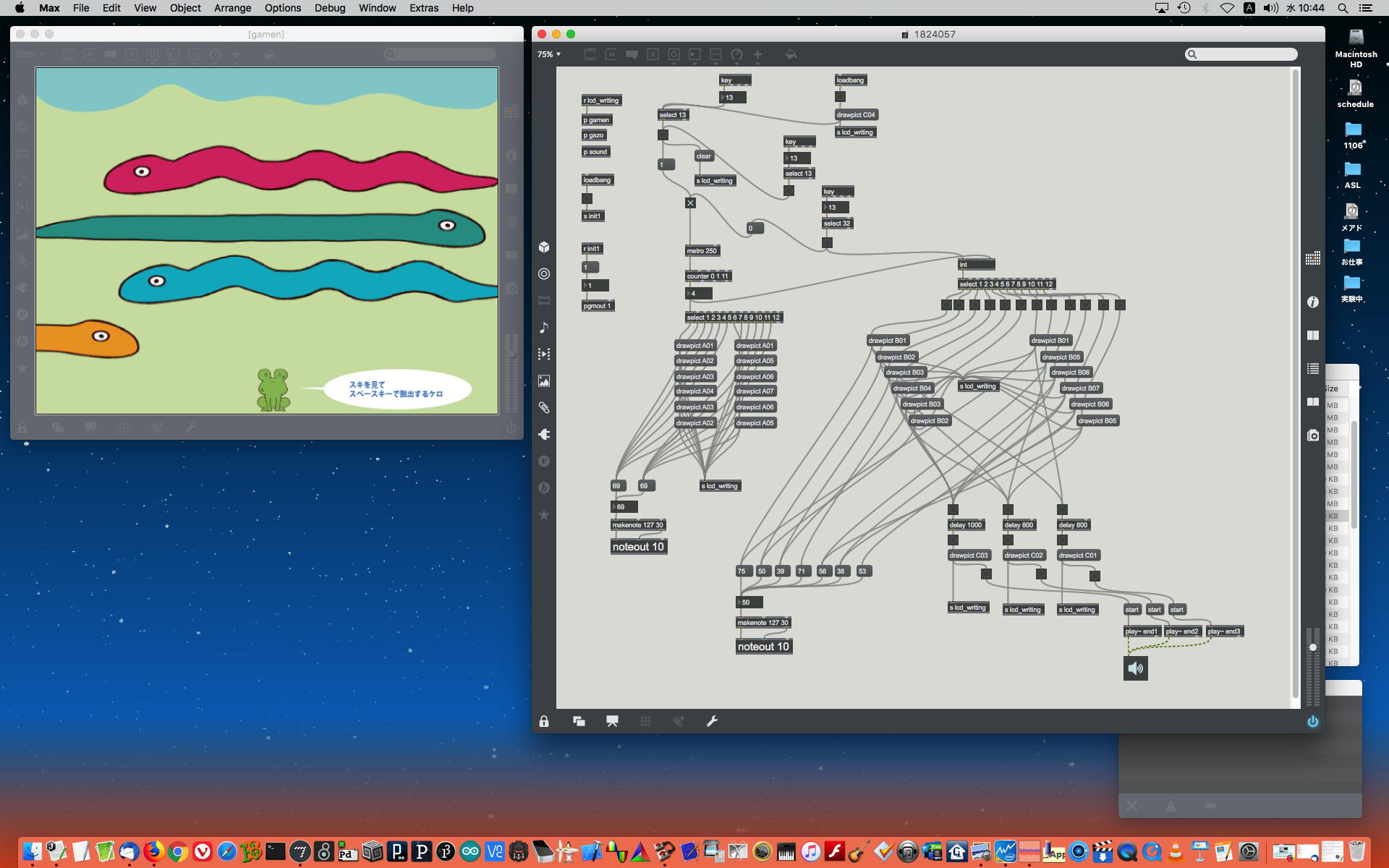1389x868 pixels.
Task: Click the clear message box
Action: click(704, 156)
